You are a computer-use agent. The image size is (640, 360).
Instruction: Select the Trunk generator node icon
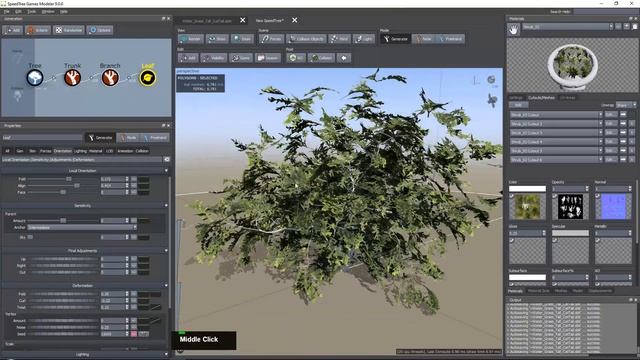click(72, 78)
